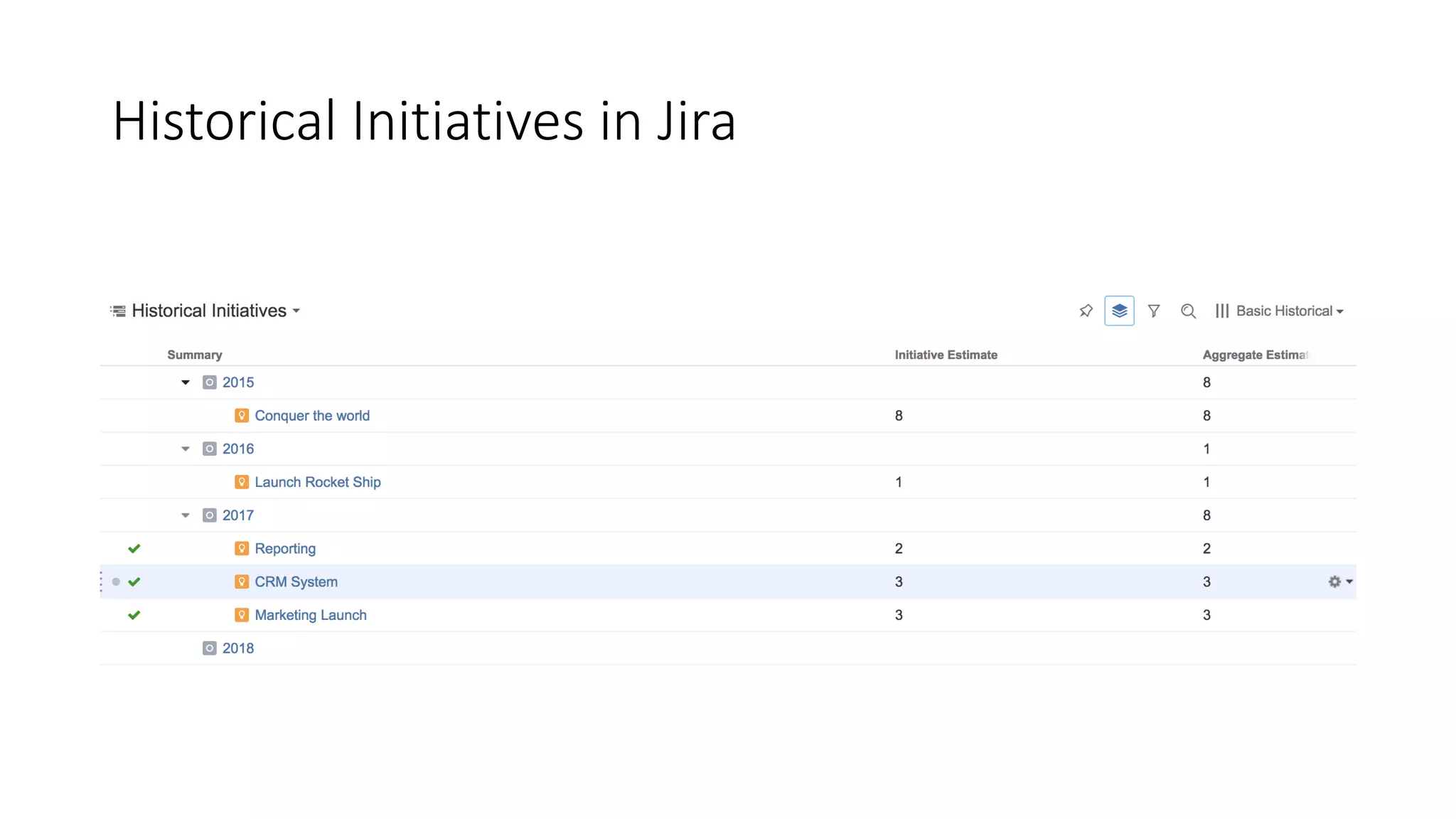Click Aggregate Estimate 1 for Launch Rocket Ship

1206,482
